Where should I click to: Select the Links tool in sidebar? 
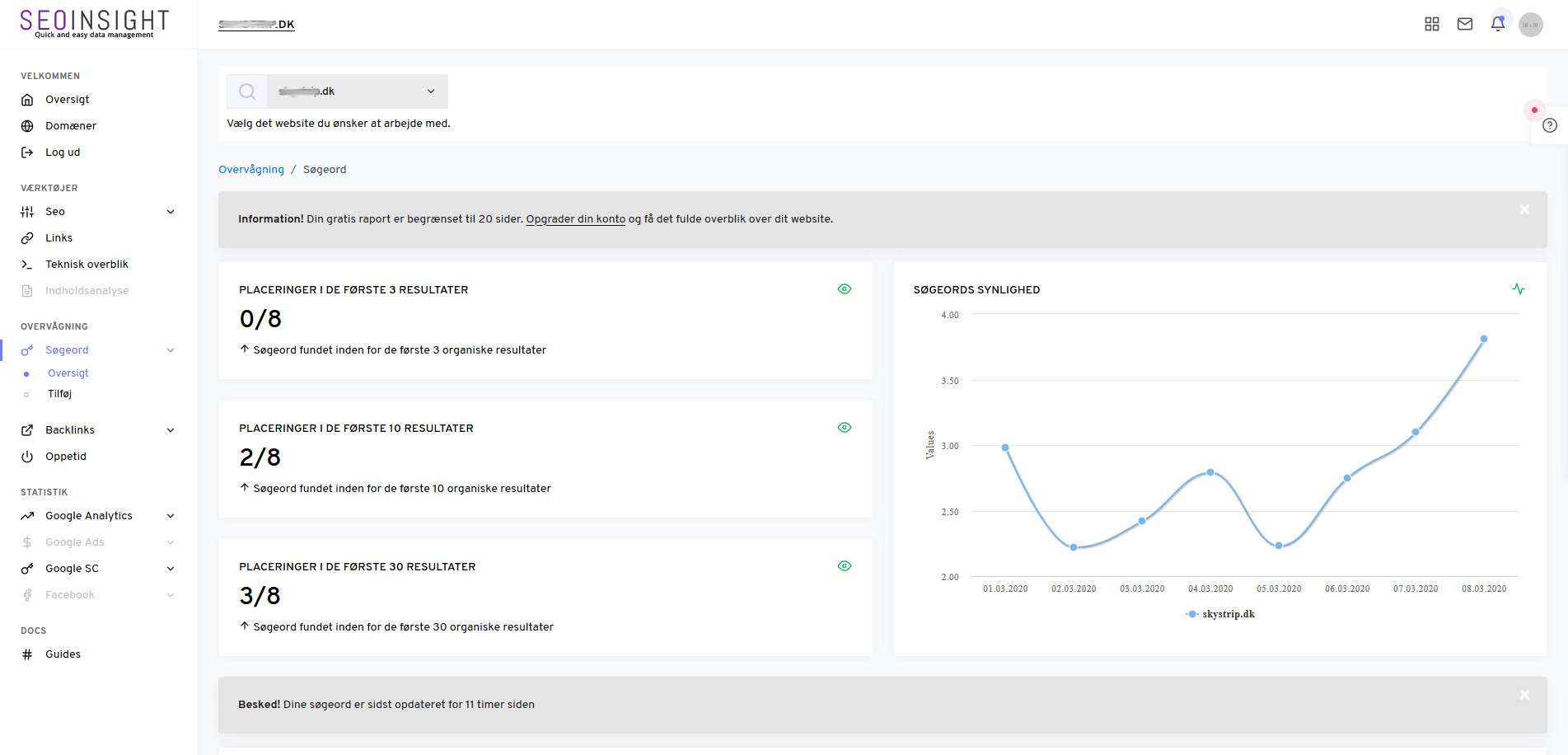coord(58,237)
